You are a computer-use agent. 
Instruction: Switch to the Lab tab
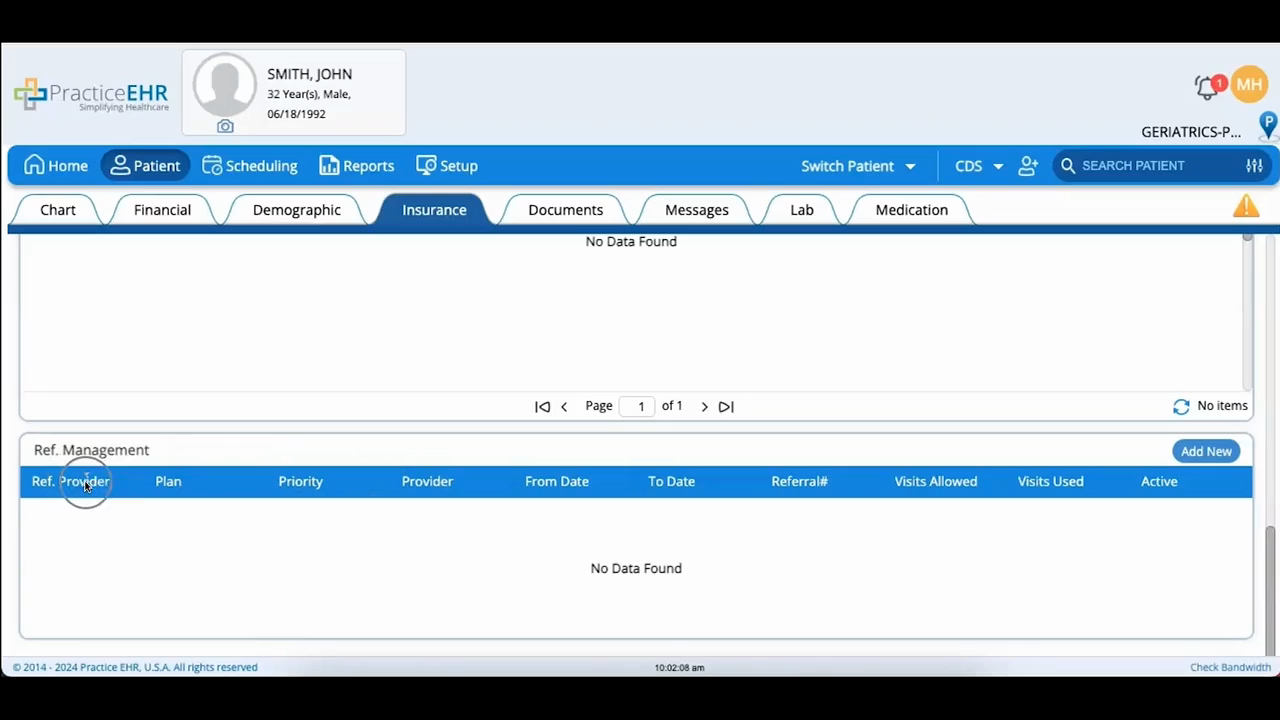point(802,210)
